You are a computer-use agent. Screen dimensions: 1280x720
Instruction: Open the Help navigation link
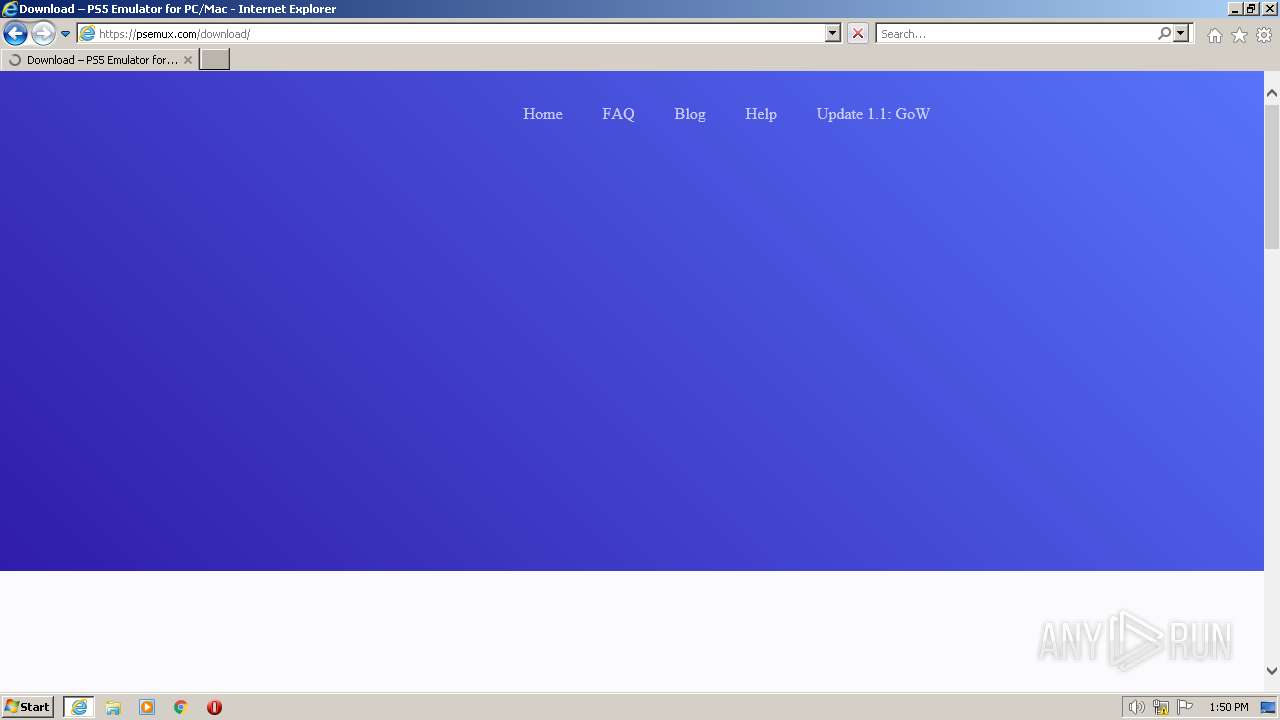(761, 114)
